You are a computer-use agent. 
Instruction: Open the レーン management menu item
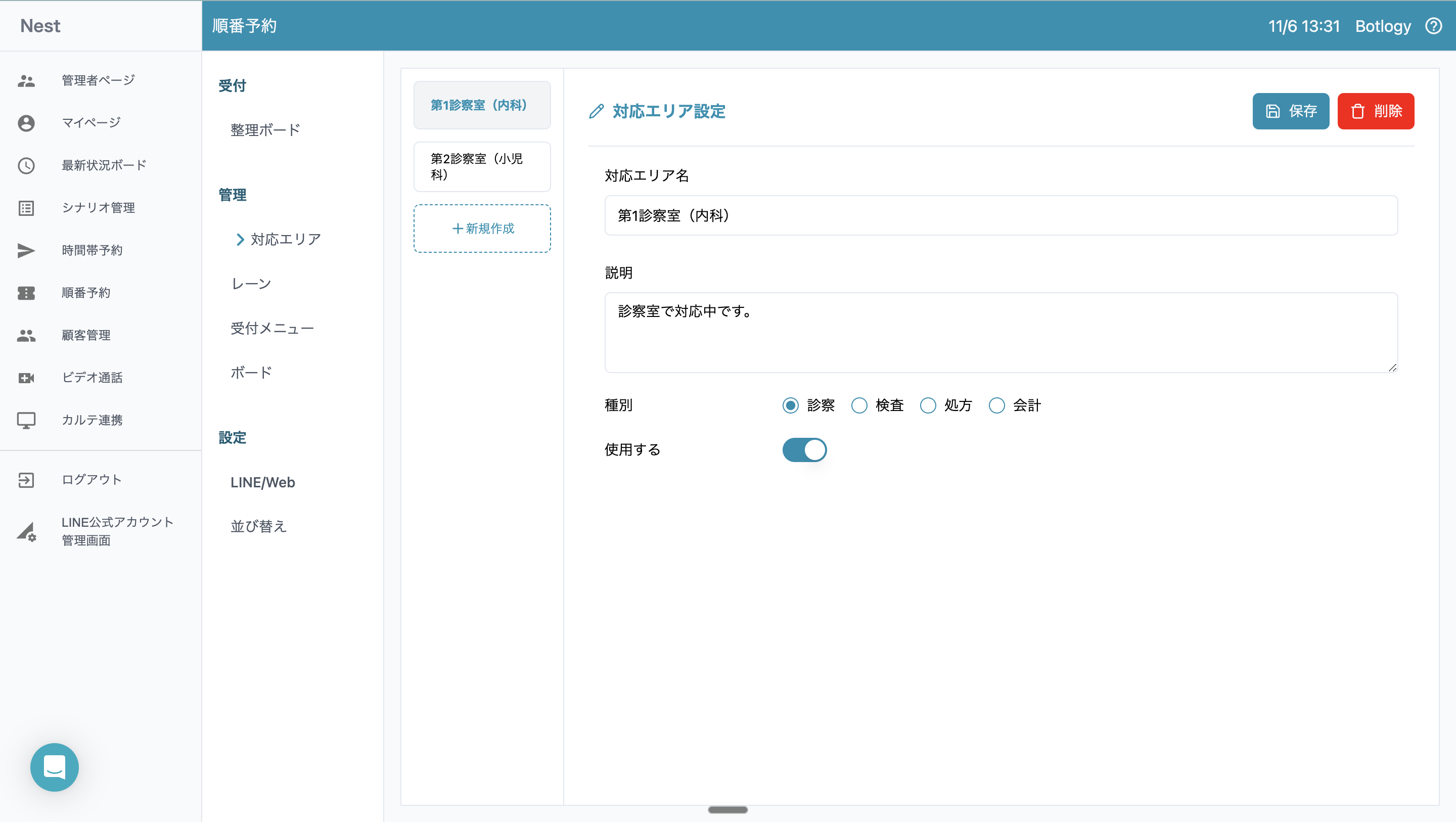251,284
